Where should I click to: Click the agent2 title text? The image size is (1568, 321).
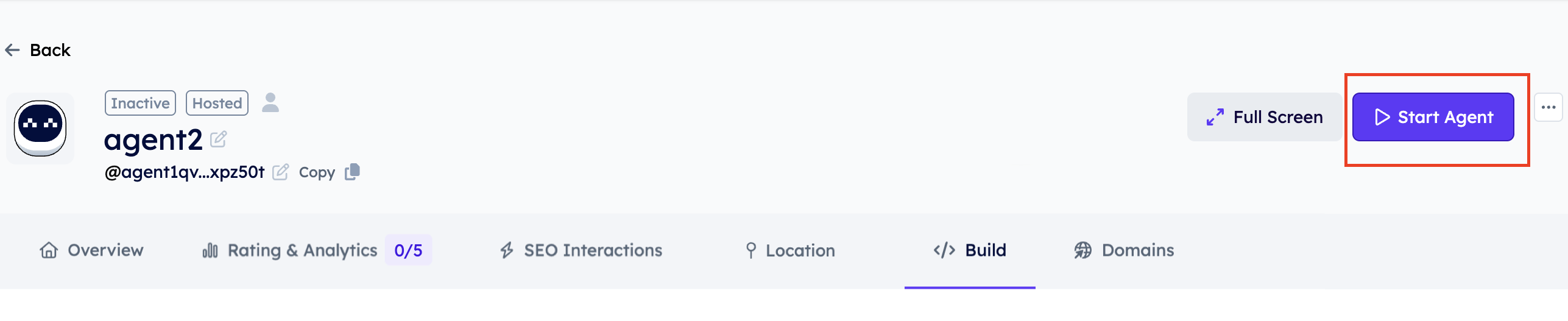coord(153,139)
